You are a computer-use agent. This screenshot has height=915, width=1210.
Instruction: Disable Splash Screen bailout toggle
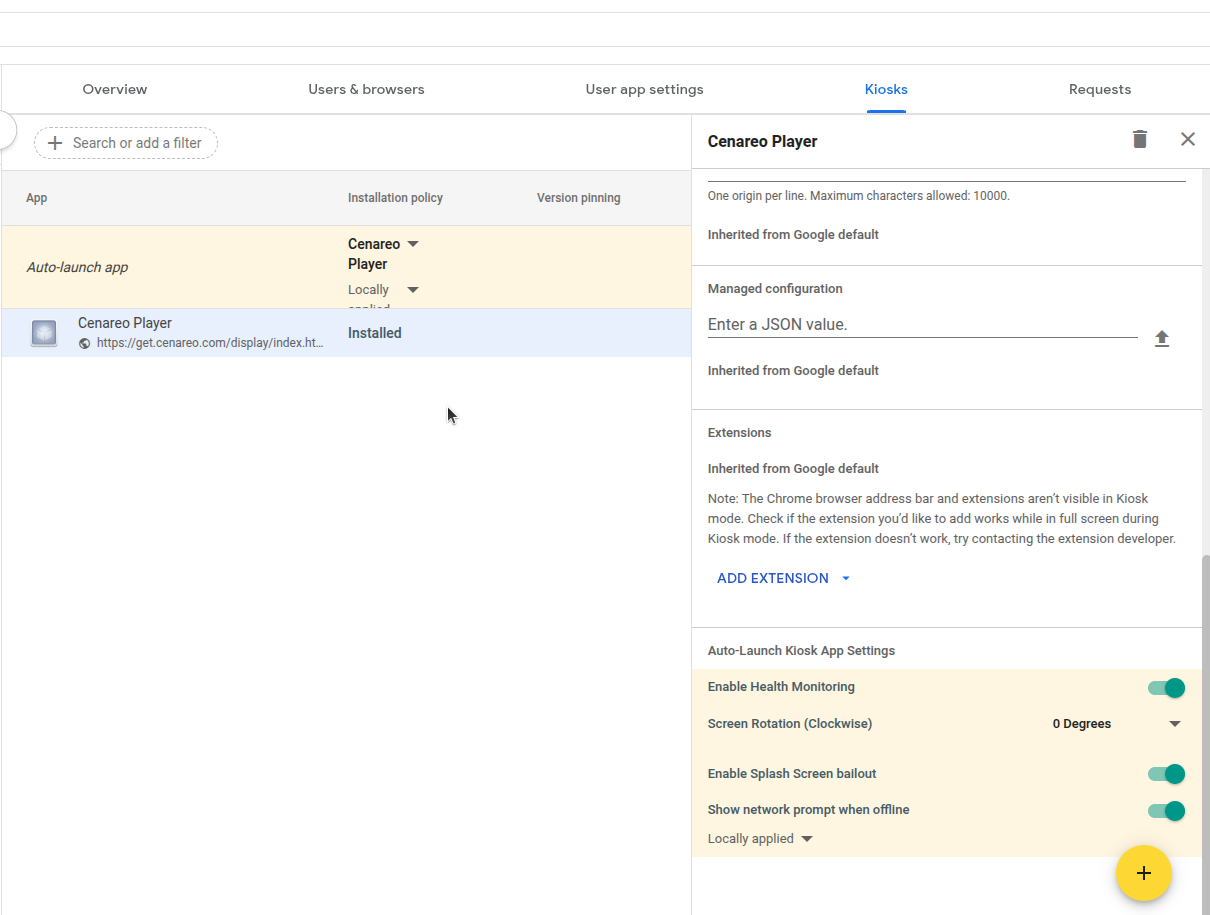1166,774
